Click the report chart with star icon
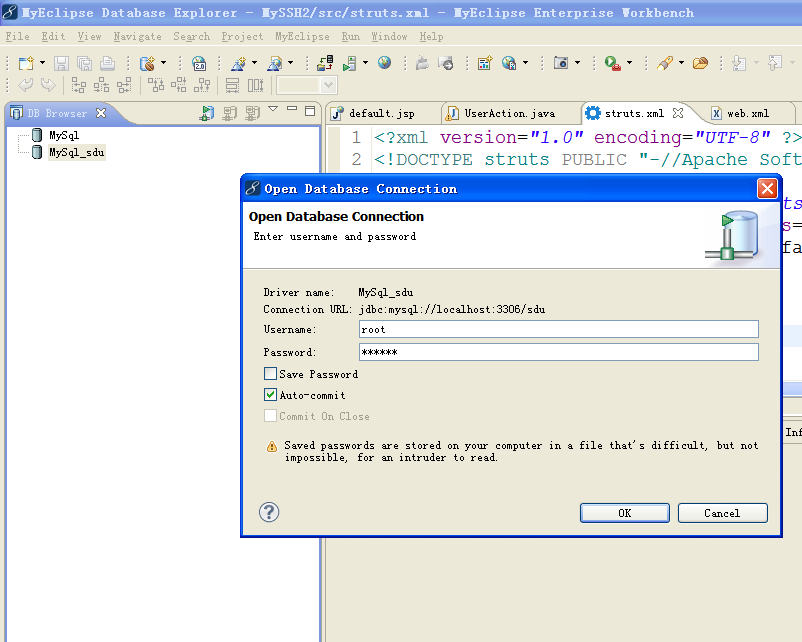Viewport: 802px width, 642px height. coord(484,63)
